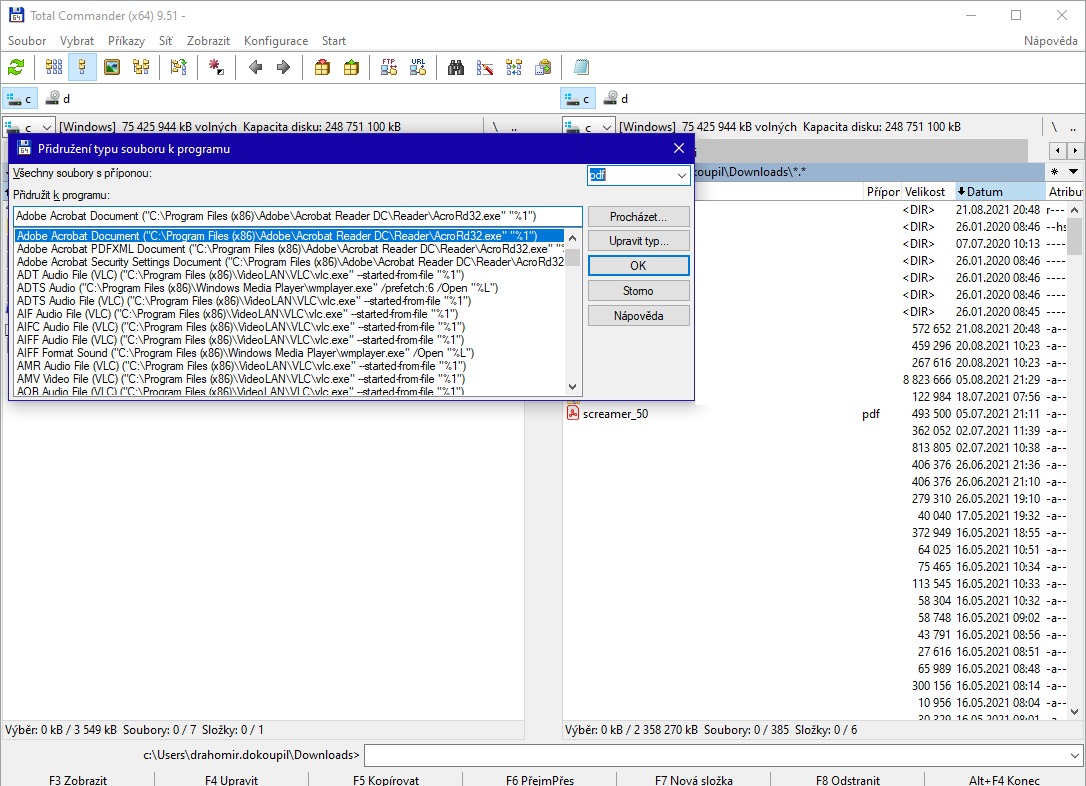This screenshot has height=786, width=1086.
Task: Select drive d button in right panel
Action: tap(616, 98)
